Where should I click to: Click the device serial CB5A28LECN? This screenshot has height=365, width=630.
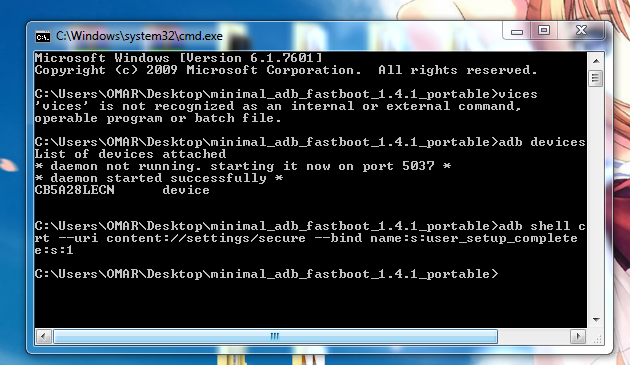click(x=74, y=190)
